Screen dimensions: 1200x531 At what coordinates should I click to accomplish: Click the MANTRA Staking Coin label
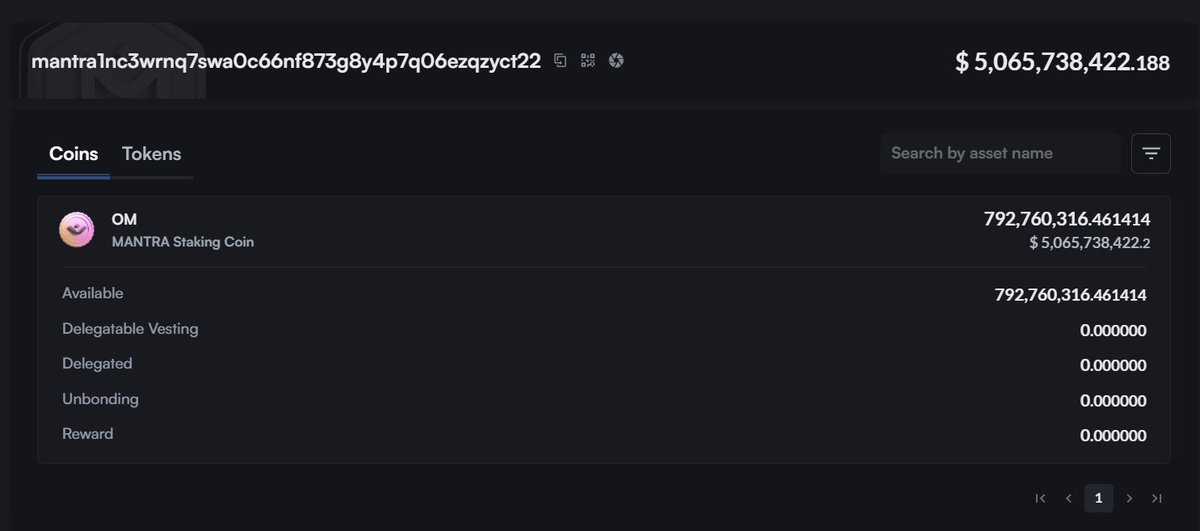click(x=183, y=242)
